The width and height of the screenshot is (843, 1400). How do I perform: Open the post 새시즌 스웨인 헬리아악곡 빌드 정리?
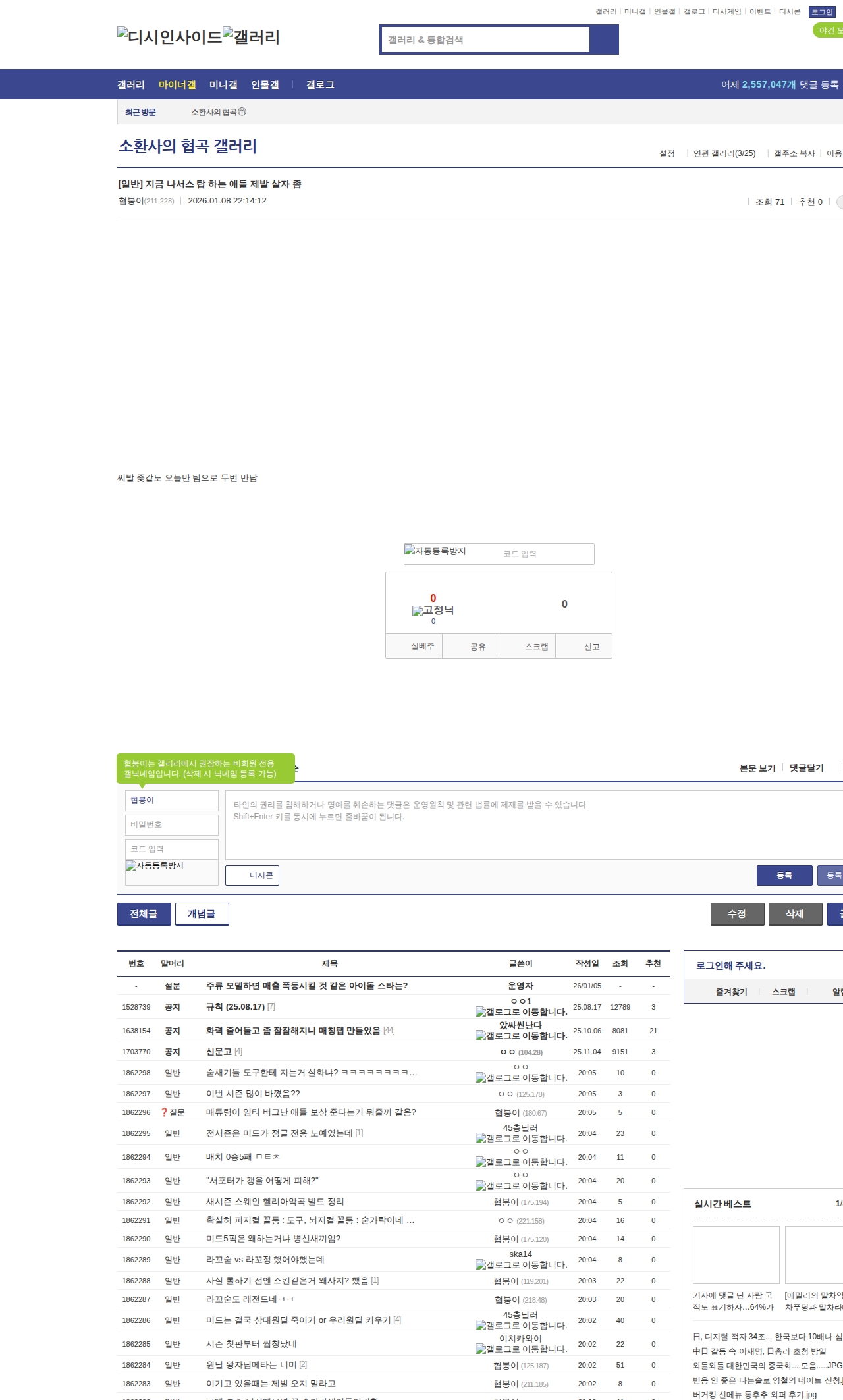[275, 1202]
